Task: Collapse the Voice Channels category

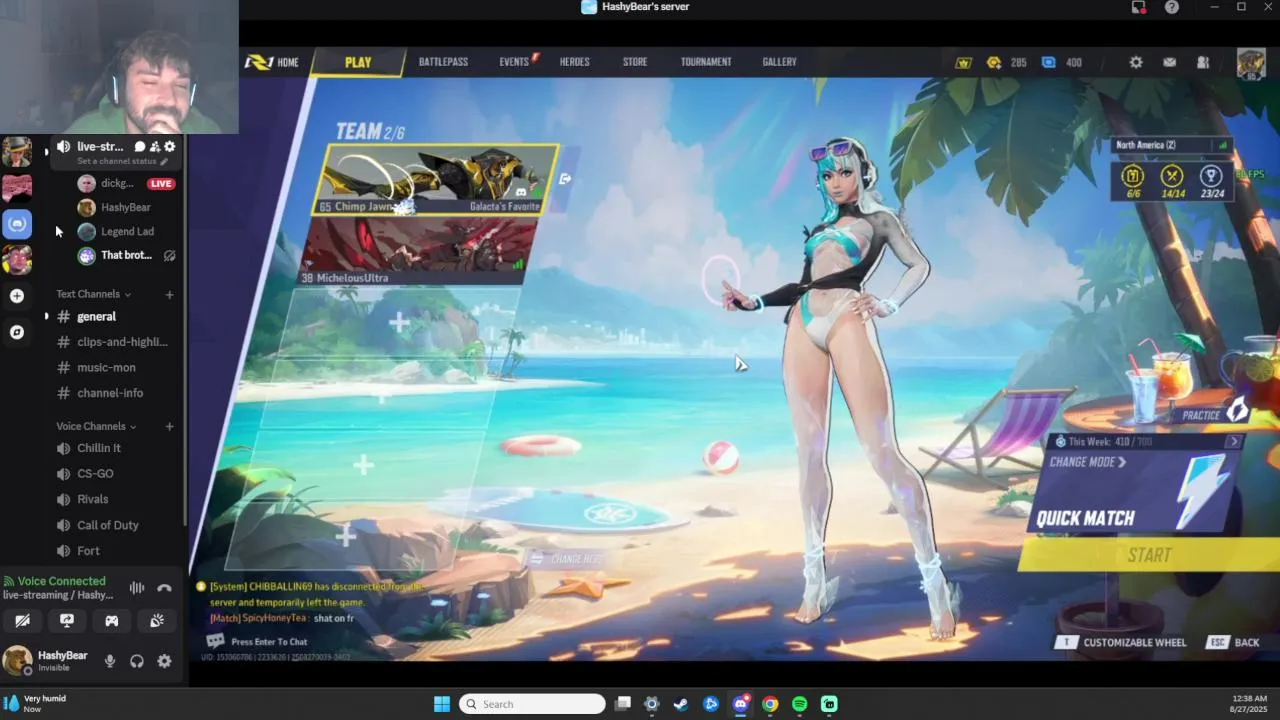Action: 96,426
